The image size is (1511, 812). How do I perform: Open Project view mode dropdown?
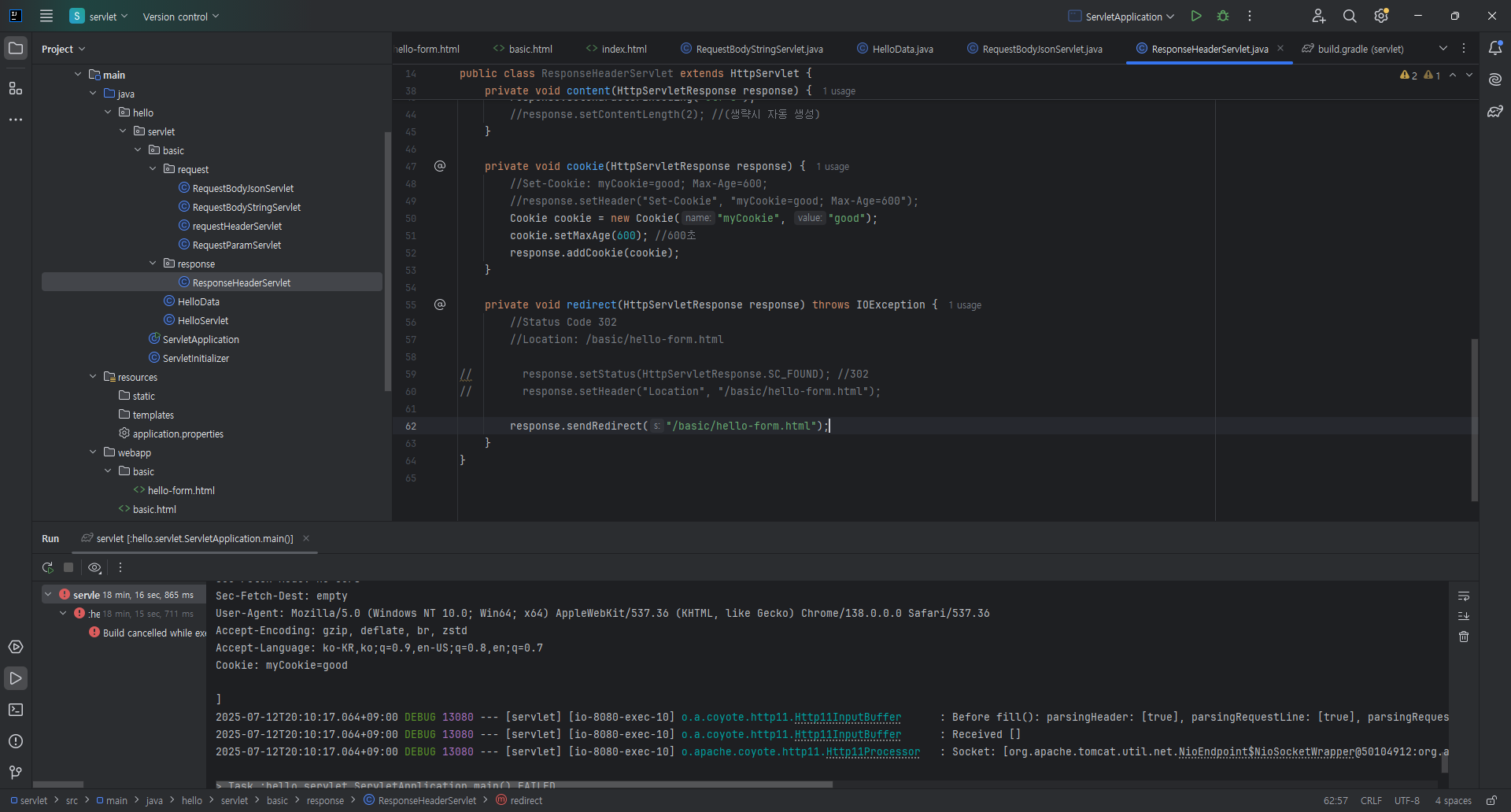[x=63, y=49]
